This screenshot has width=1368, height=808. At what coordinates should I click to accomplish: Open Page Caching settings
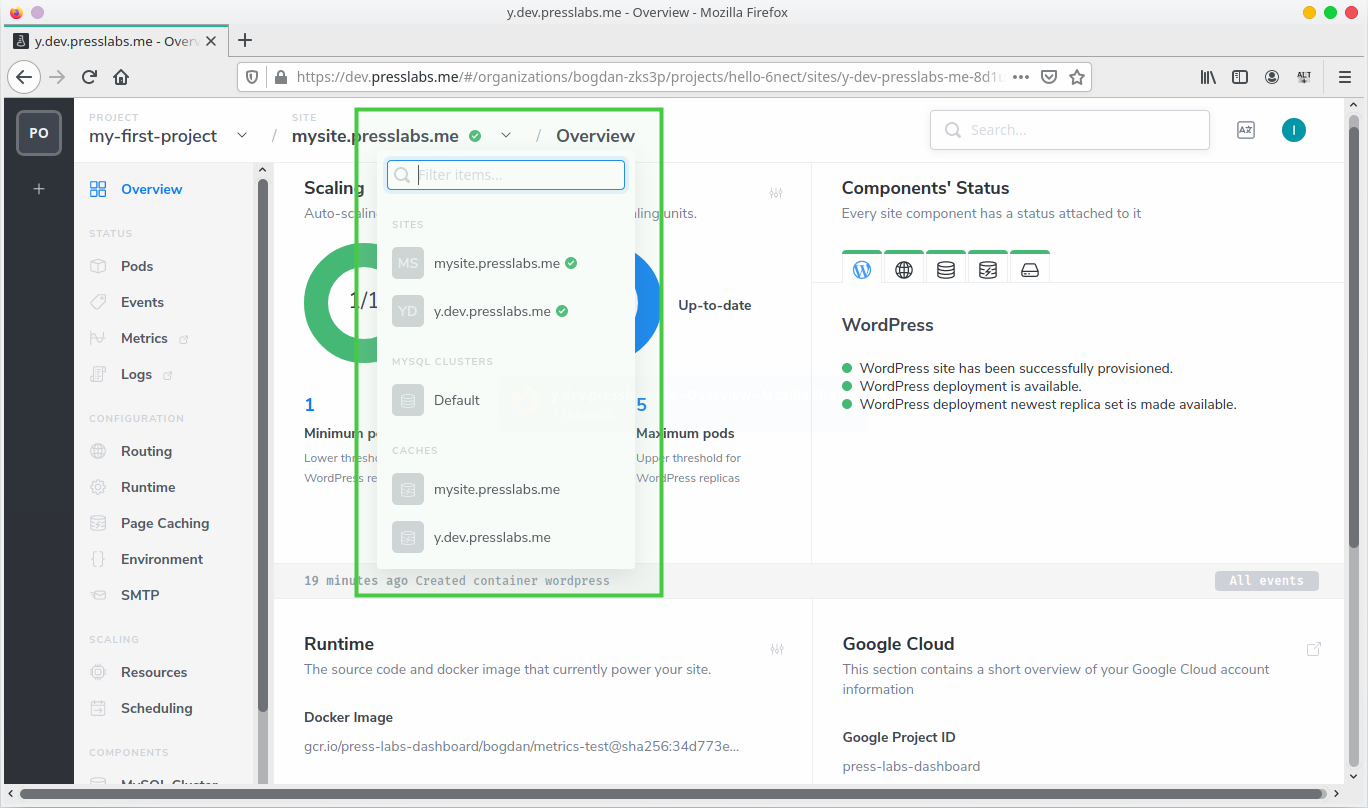pyautogui.click(x=149, y=523)
